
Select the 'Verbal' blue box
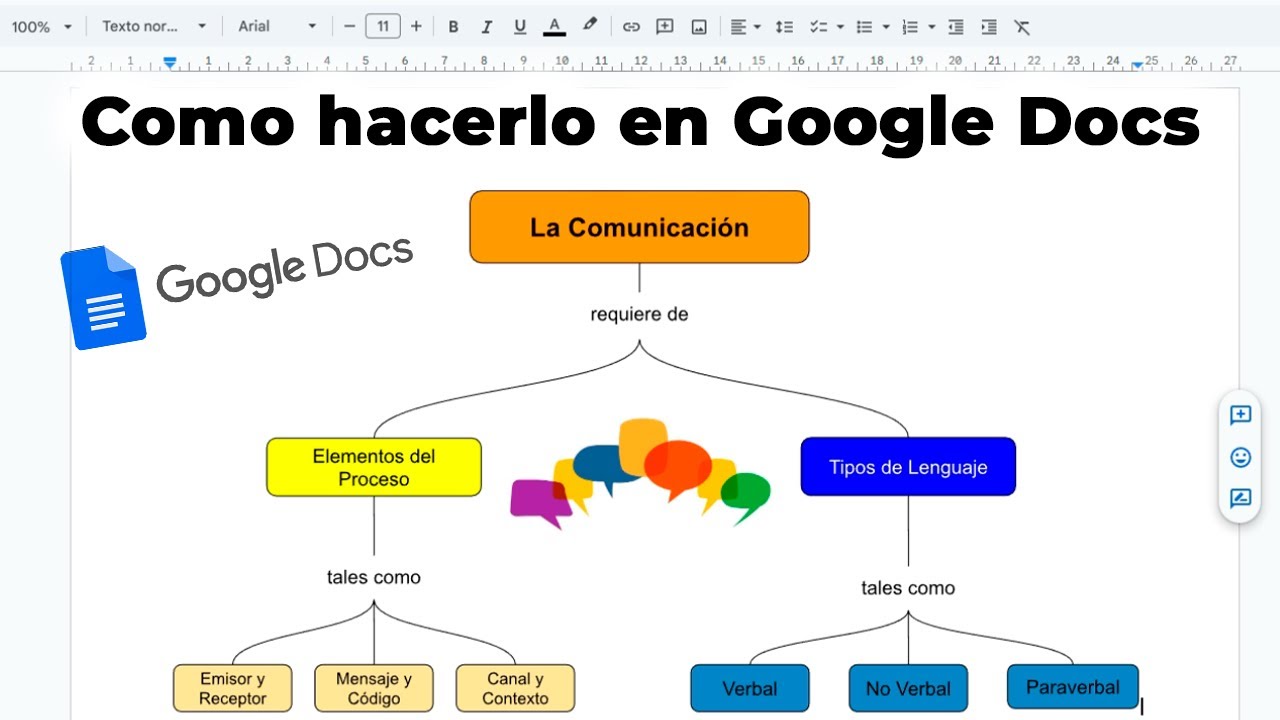pyautogui.click(x=750, y=688)
